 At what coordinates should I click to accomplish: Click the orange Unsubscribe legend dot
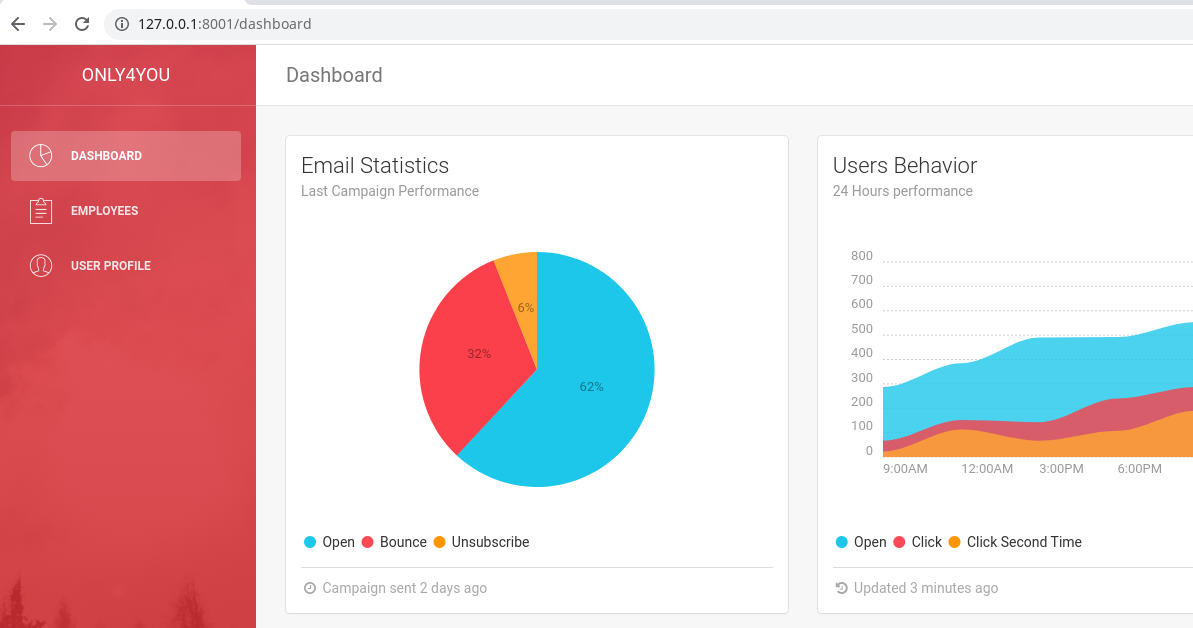tap(439, 542)
